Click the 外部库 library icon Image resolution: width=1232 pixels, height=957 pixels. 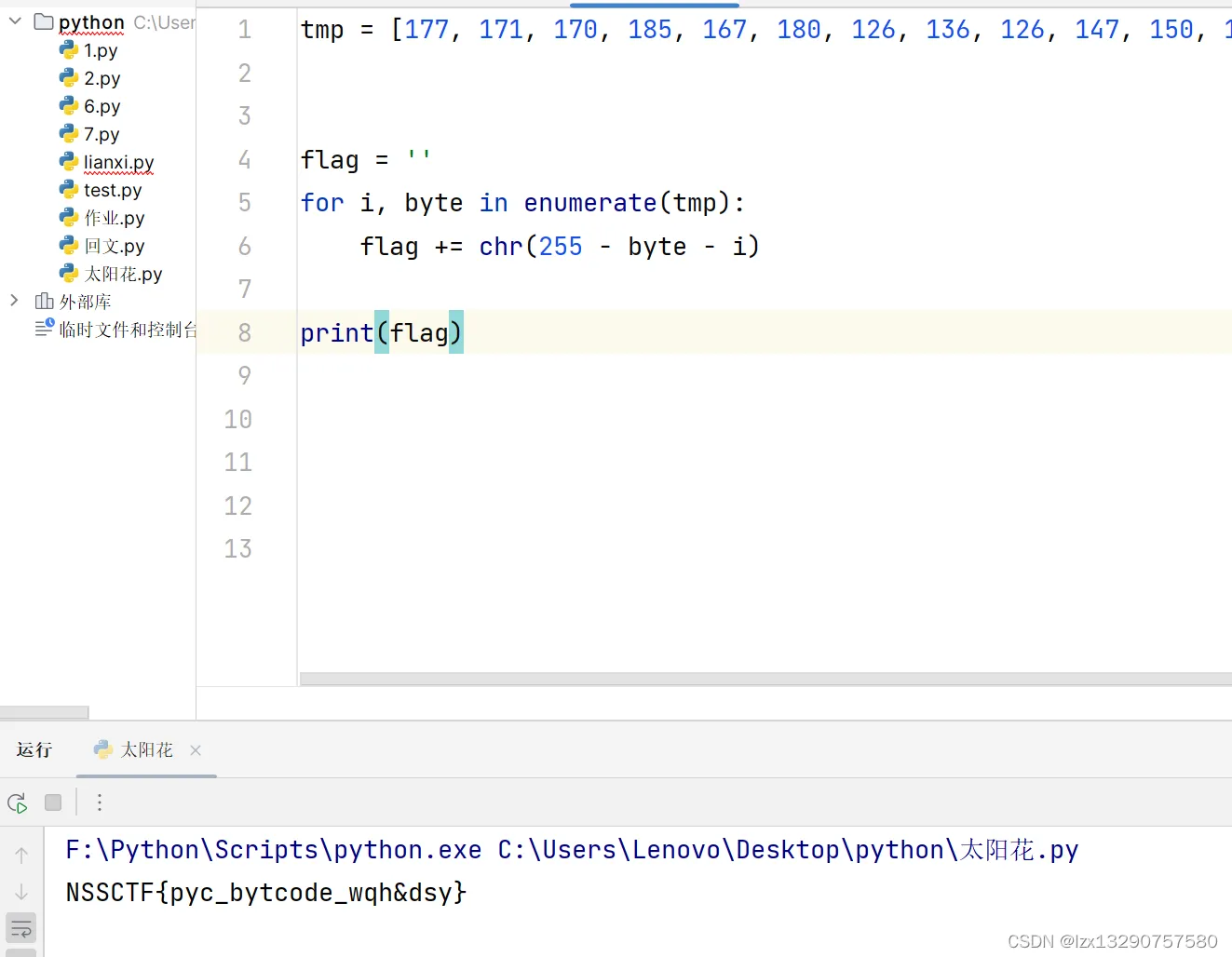(44, 301)
